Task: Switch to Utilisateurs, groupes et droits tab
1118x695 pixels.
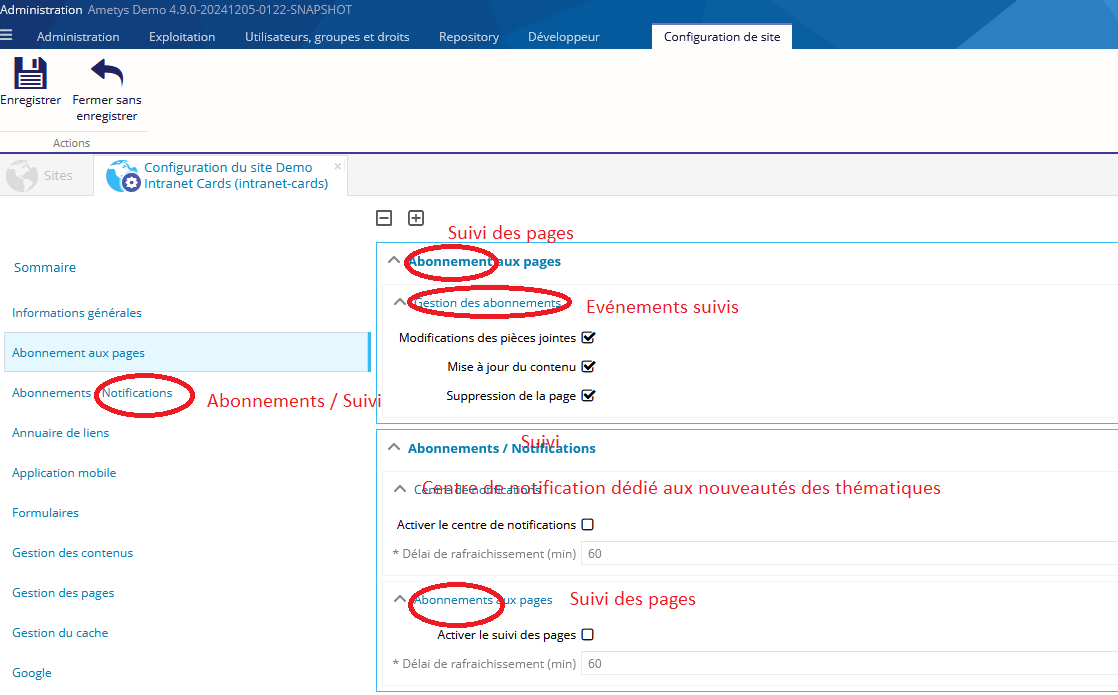Action: click(x=327, y=37)
